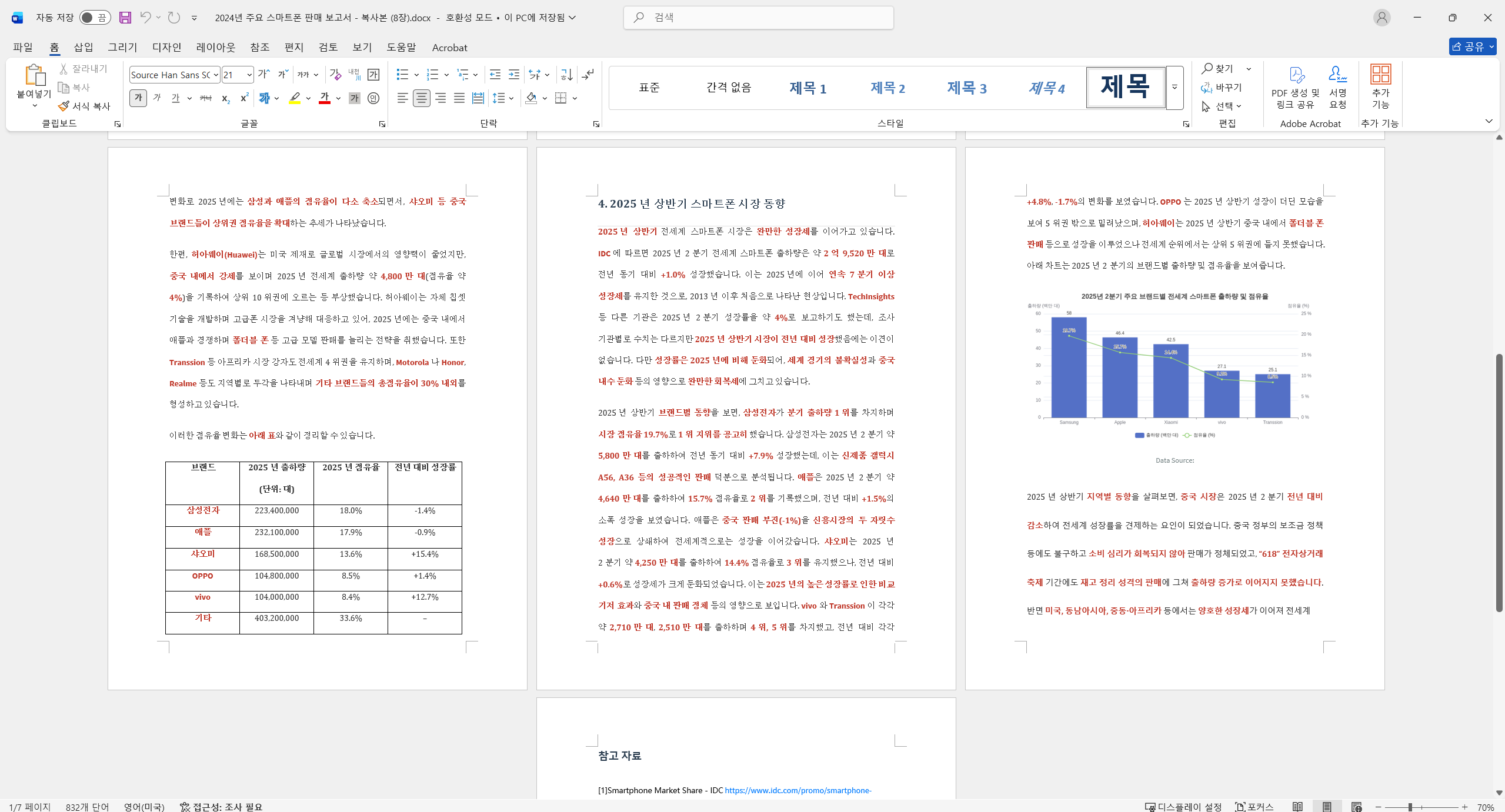
Task: Click the Shading paint bucket icon
Action: [x=532, y=98]
